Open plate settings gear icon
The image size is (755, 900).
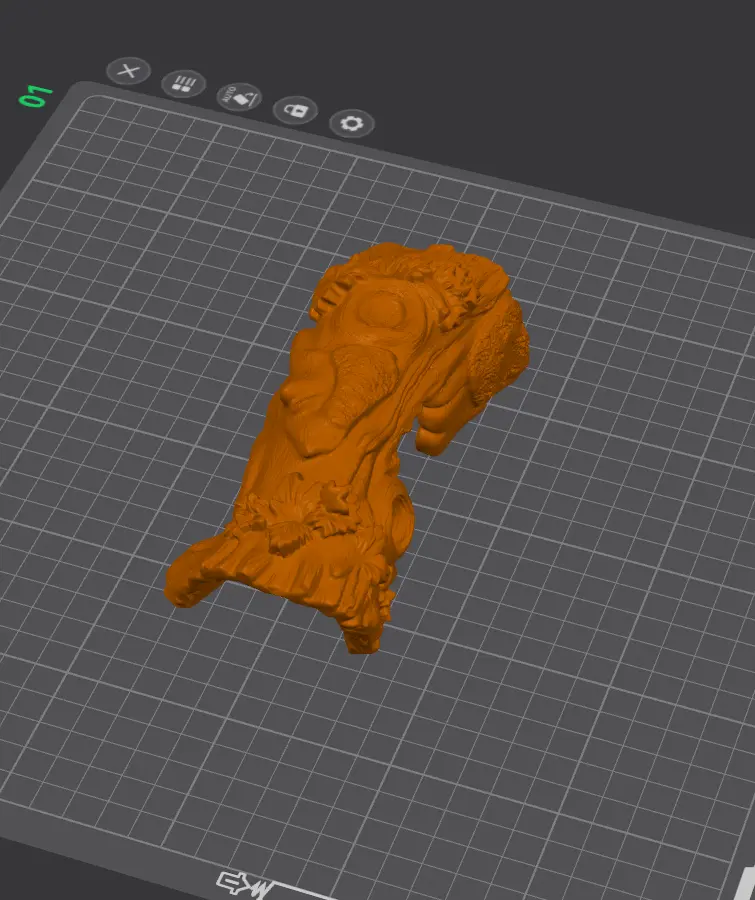352,123
